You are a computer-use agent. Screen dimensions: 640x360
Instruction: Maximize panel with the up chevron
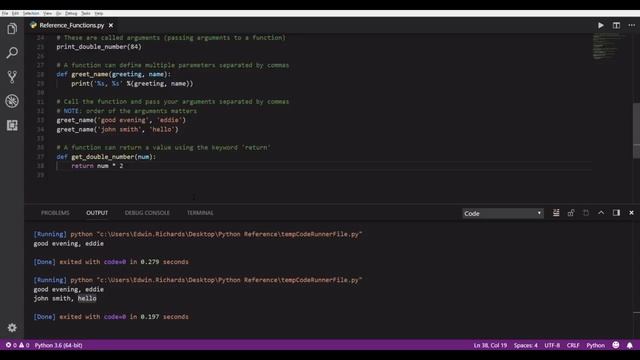[601, 213]
